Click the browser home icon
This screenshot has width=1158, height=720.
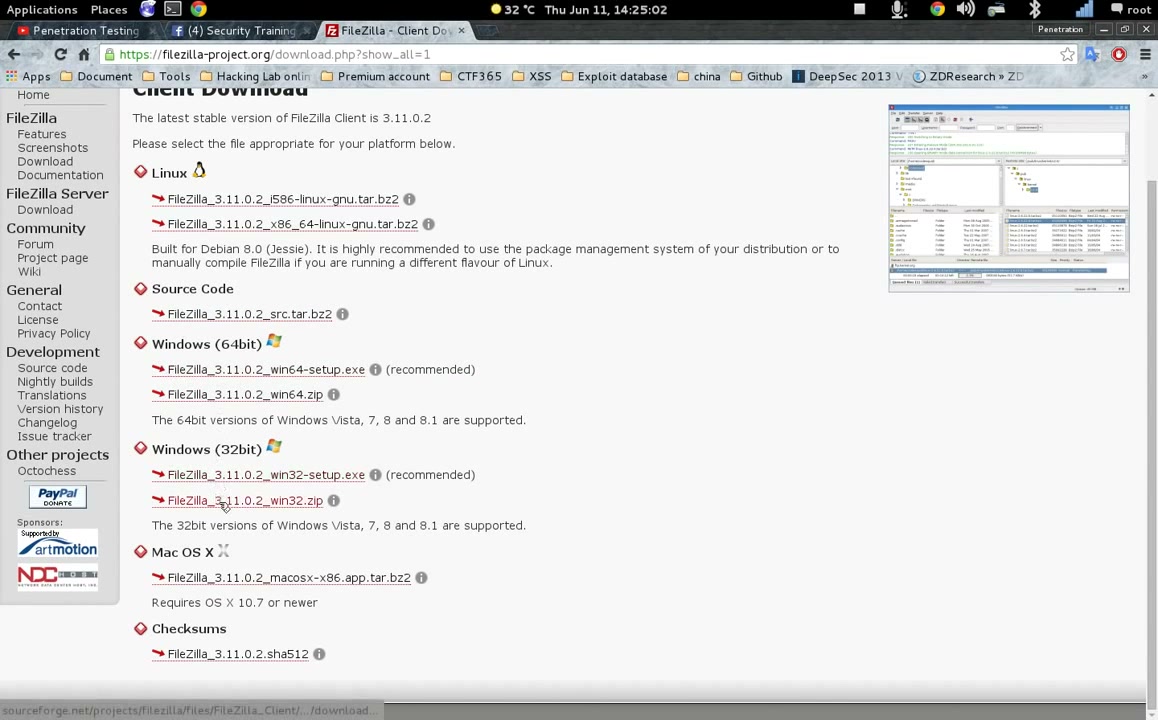click(x=84, y=54)
